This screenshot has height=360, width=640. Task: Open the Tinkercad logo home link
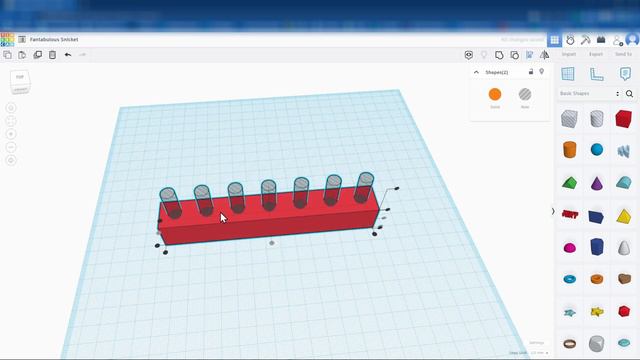pos(7,40)
